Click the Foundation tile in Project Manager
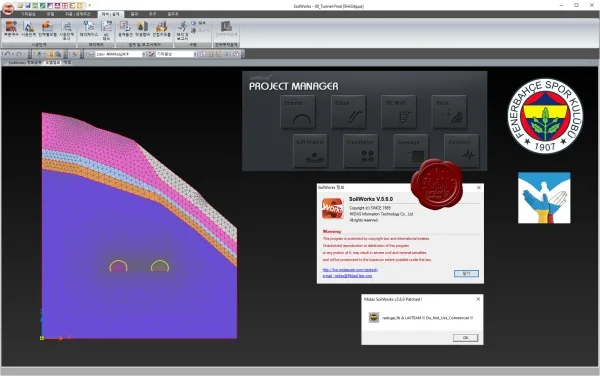Screen dimensions: 600x376 pyautogui.click(x=360, y=151)
